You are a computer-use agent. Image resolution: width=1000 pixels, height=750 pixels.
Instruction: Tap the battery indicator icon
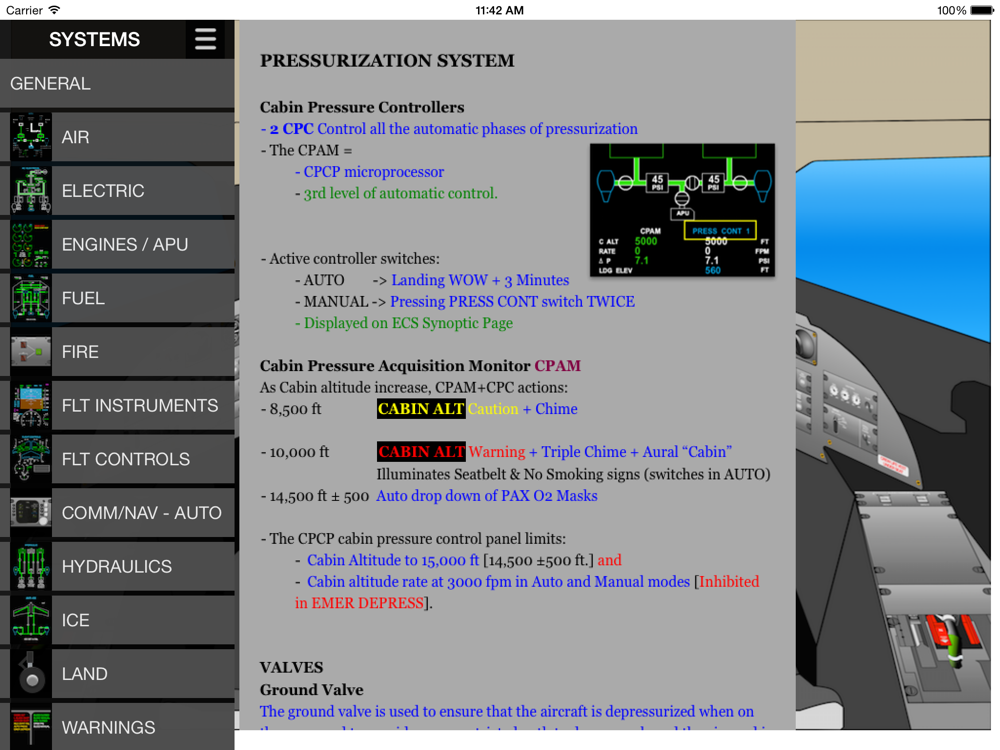pyautogui.click(x=982, y=10)
